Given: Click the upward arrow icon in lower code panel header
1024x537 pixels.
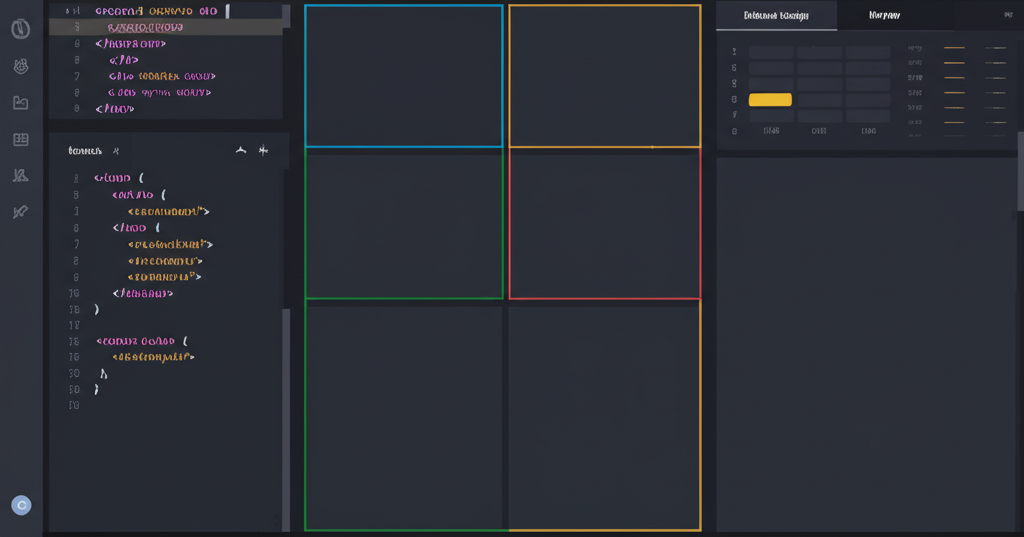Looking at the screenshot, I should (x=240, y=151).
